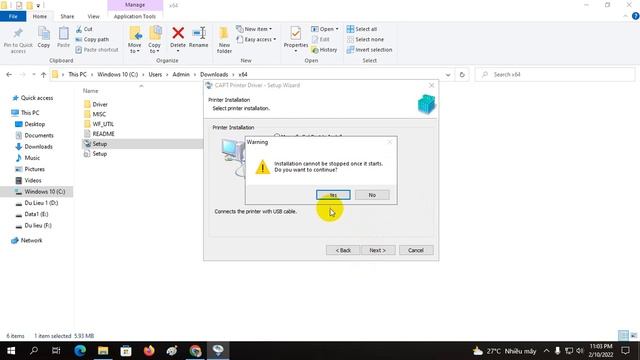Select the README file
The height and width of the screenshot is (360, 640).
coord(103,133)
